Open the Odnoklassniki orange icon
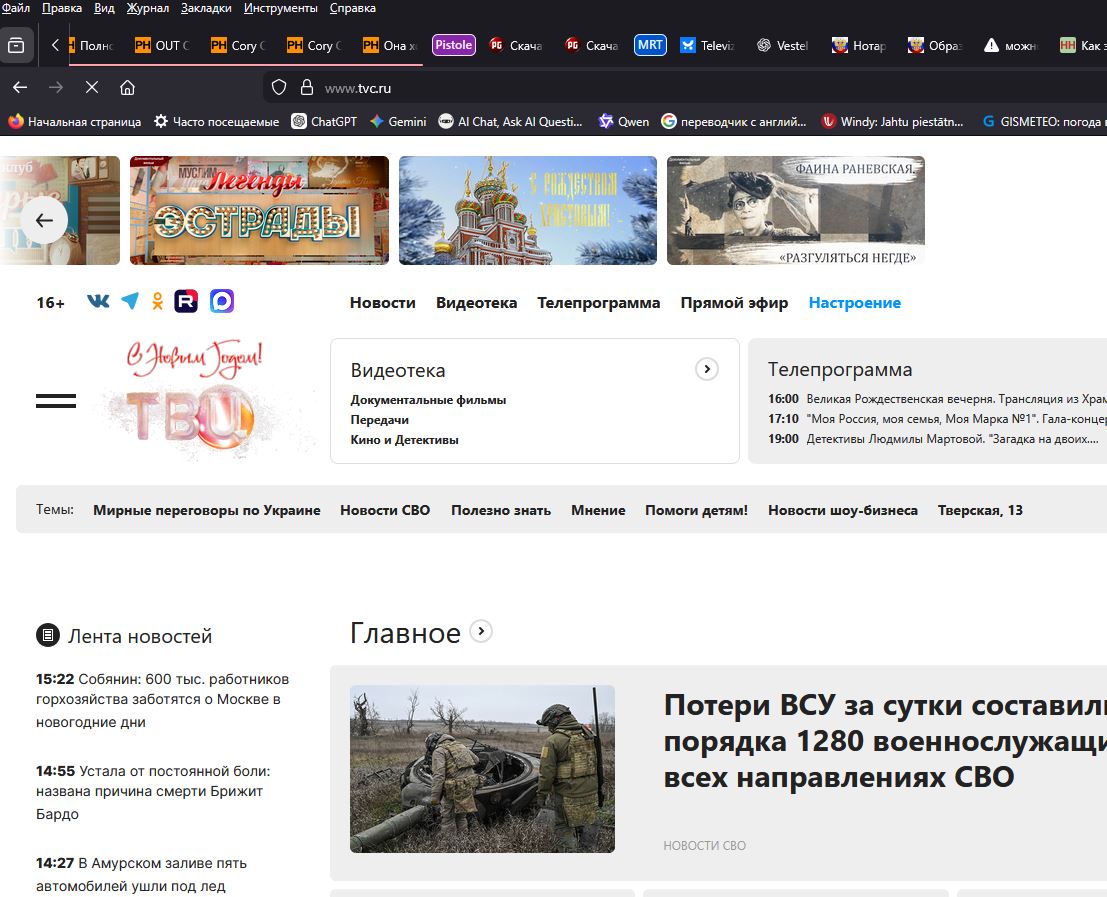Screen dimensions: 1107x897 (157, 302)
